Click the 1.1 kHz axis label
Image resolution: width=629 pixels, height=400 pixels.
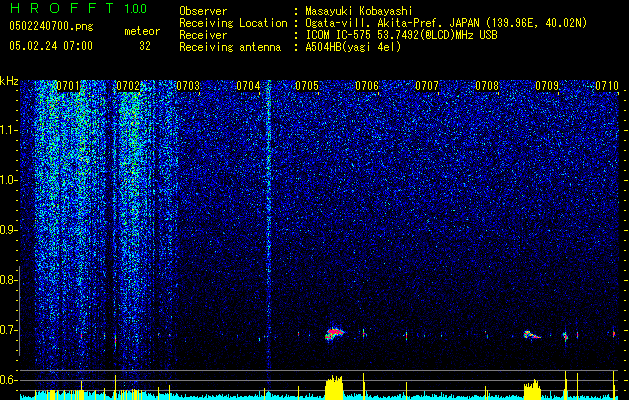pos(9,130)
